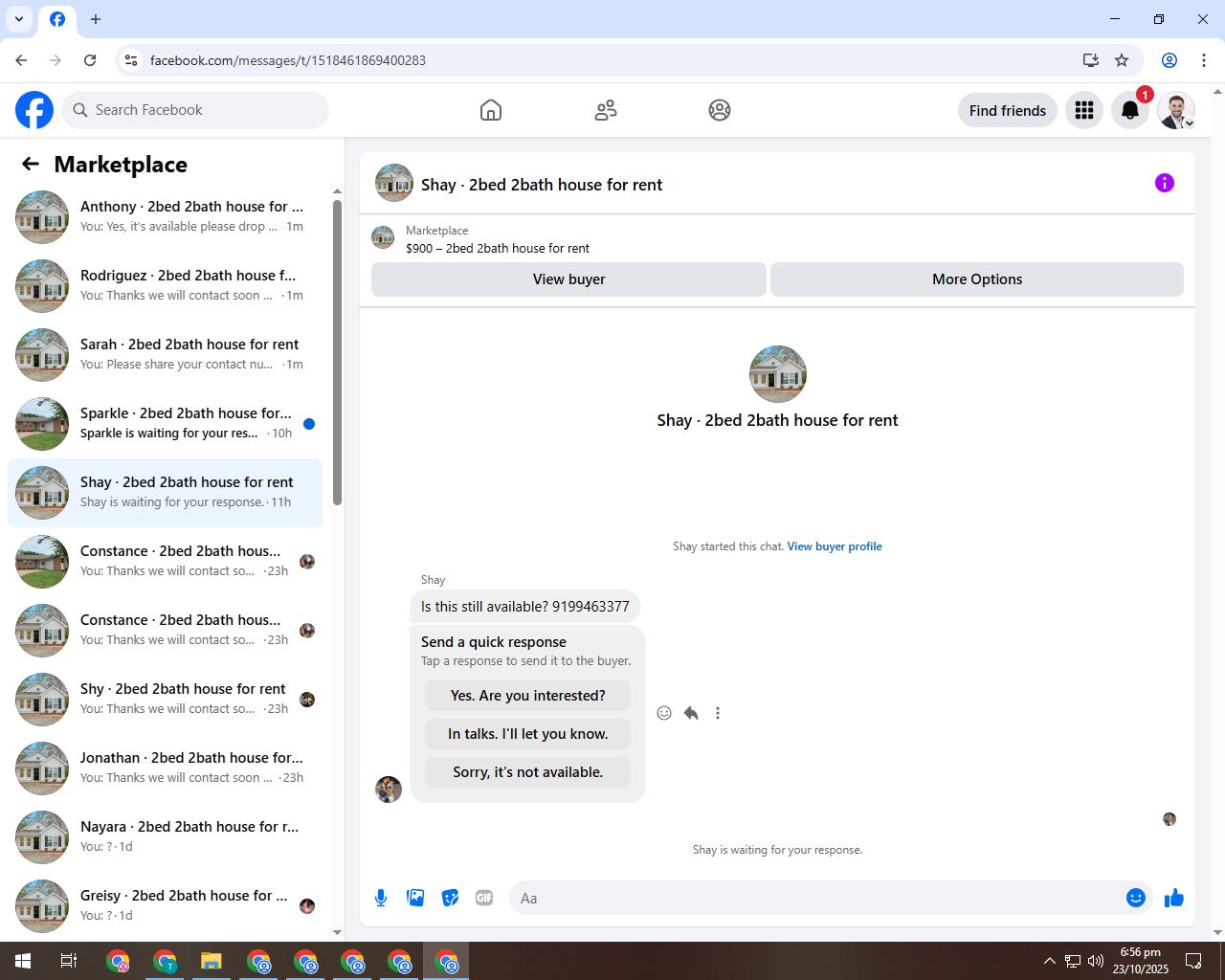The width and height of the screenshot is (1225, 980).
Task: Click the Facebook logo icon
Action: pyautogui.click(x=34, y=110)
